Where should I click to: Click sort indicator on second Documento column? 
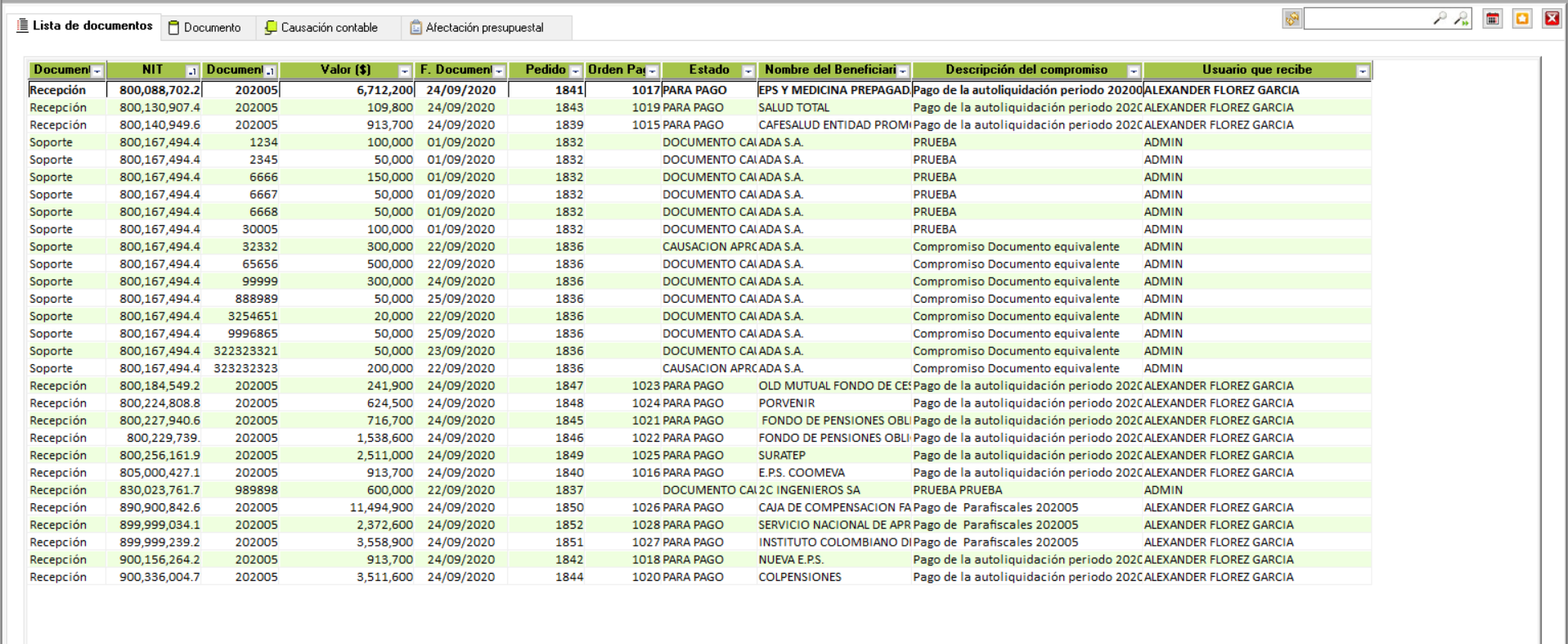[x=270, y=71]
